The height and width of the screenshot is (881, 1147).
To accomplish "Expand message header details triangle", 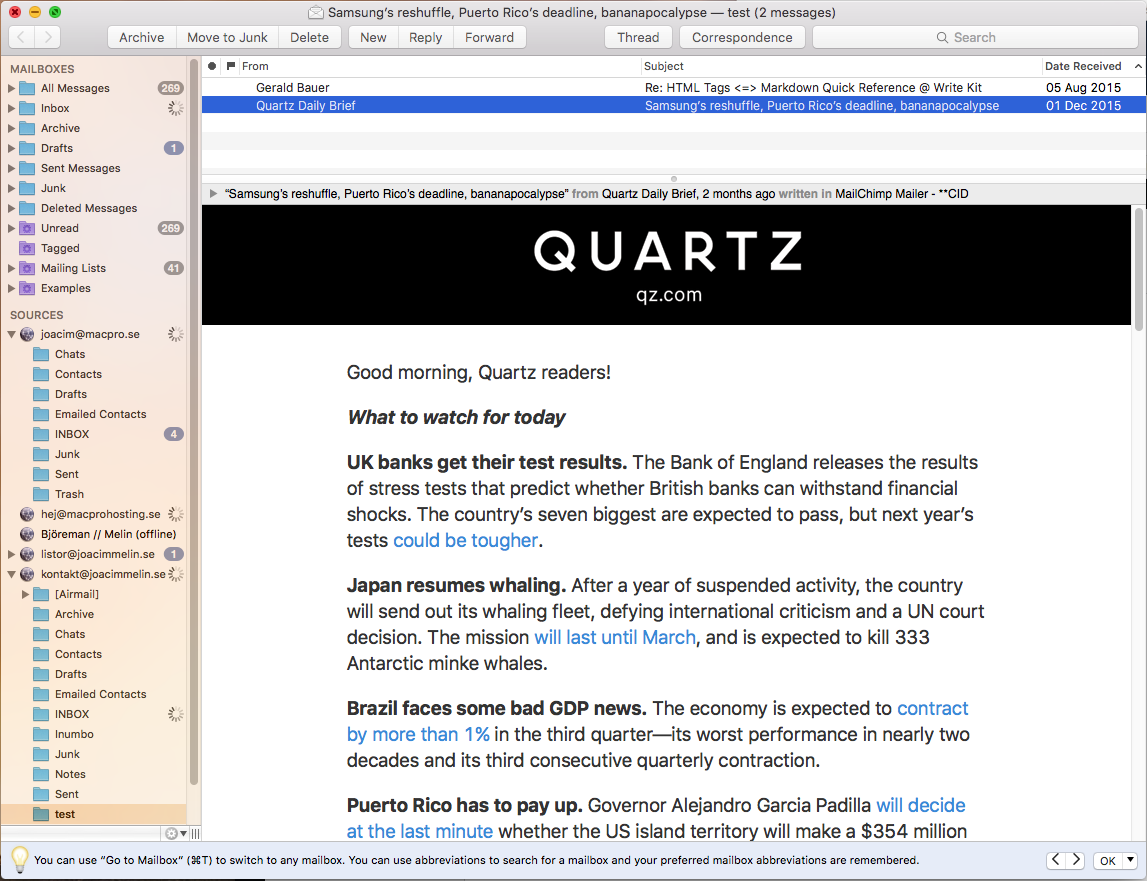I will point(213,194).
